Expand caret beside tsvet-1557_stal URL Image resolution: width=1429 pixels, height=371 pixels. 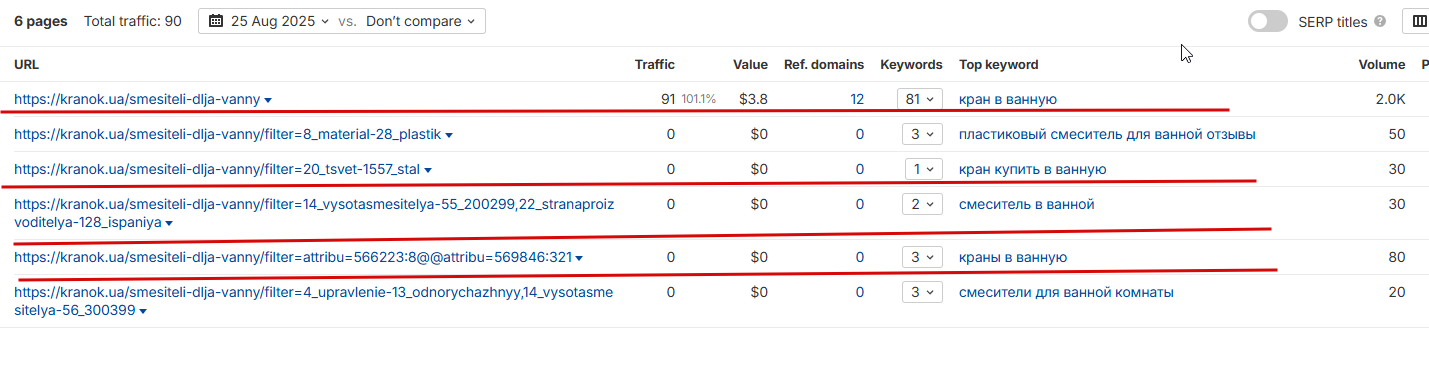click(x=428, y=170)
